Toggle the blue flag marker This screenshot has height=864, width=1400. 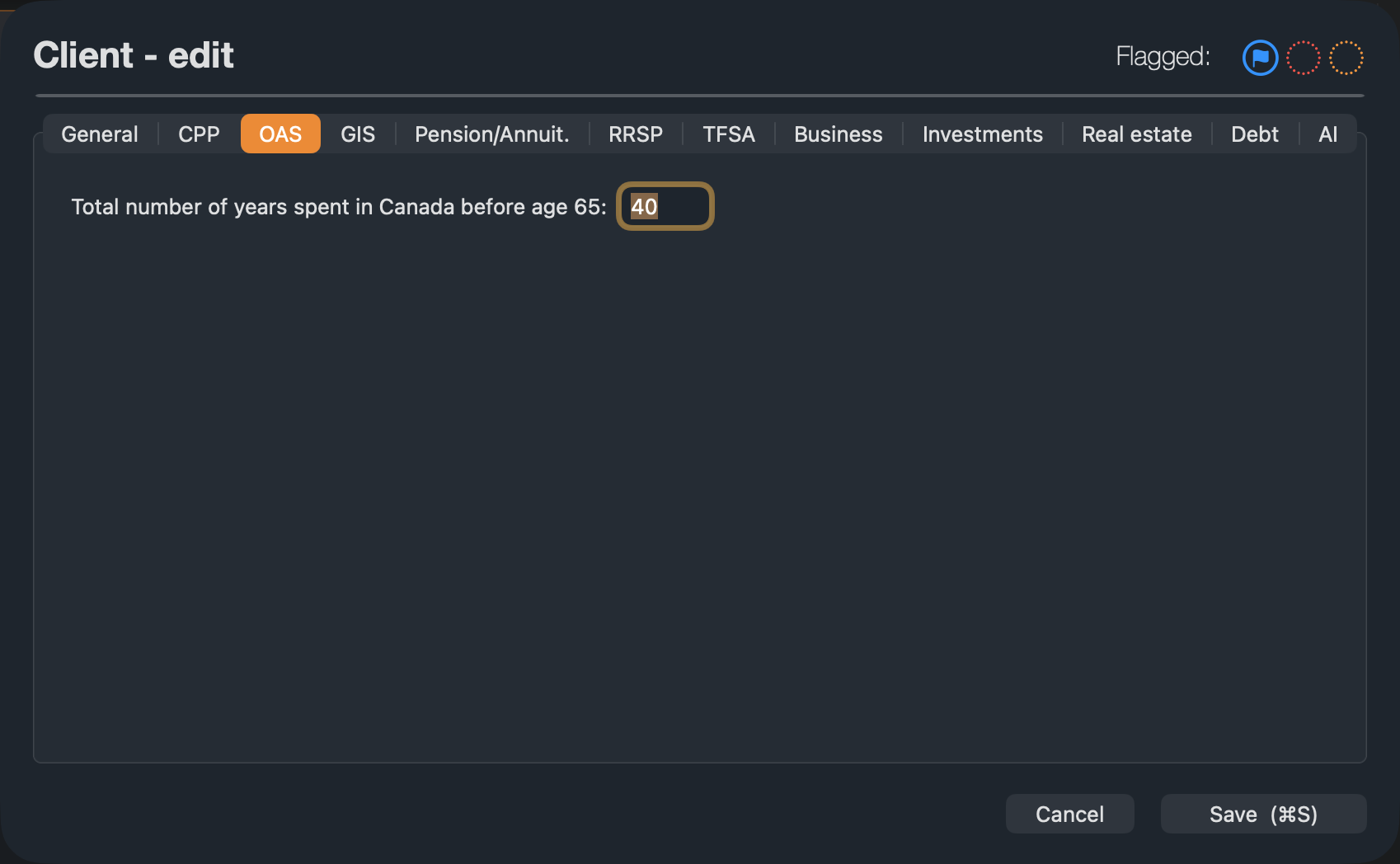point(1260,58)
